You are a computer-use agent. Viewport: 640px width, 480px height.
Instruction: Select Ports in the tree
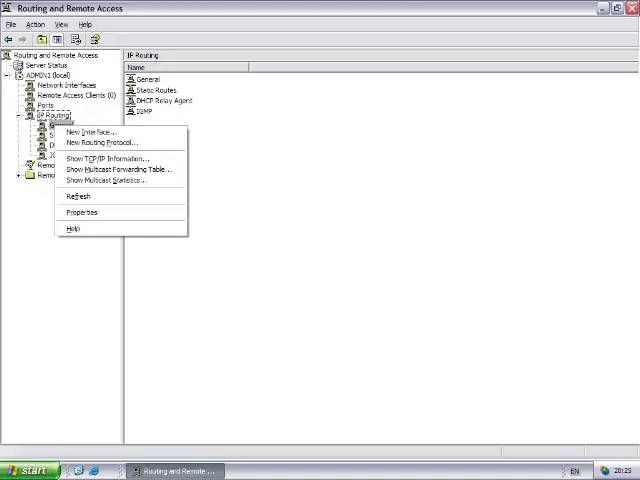[45, 105]
